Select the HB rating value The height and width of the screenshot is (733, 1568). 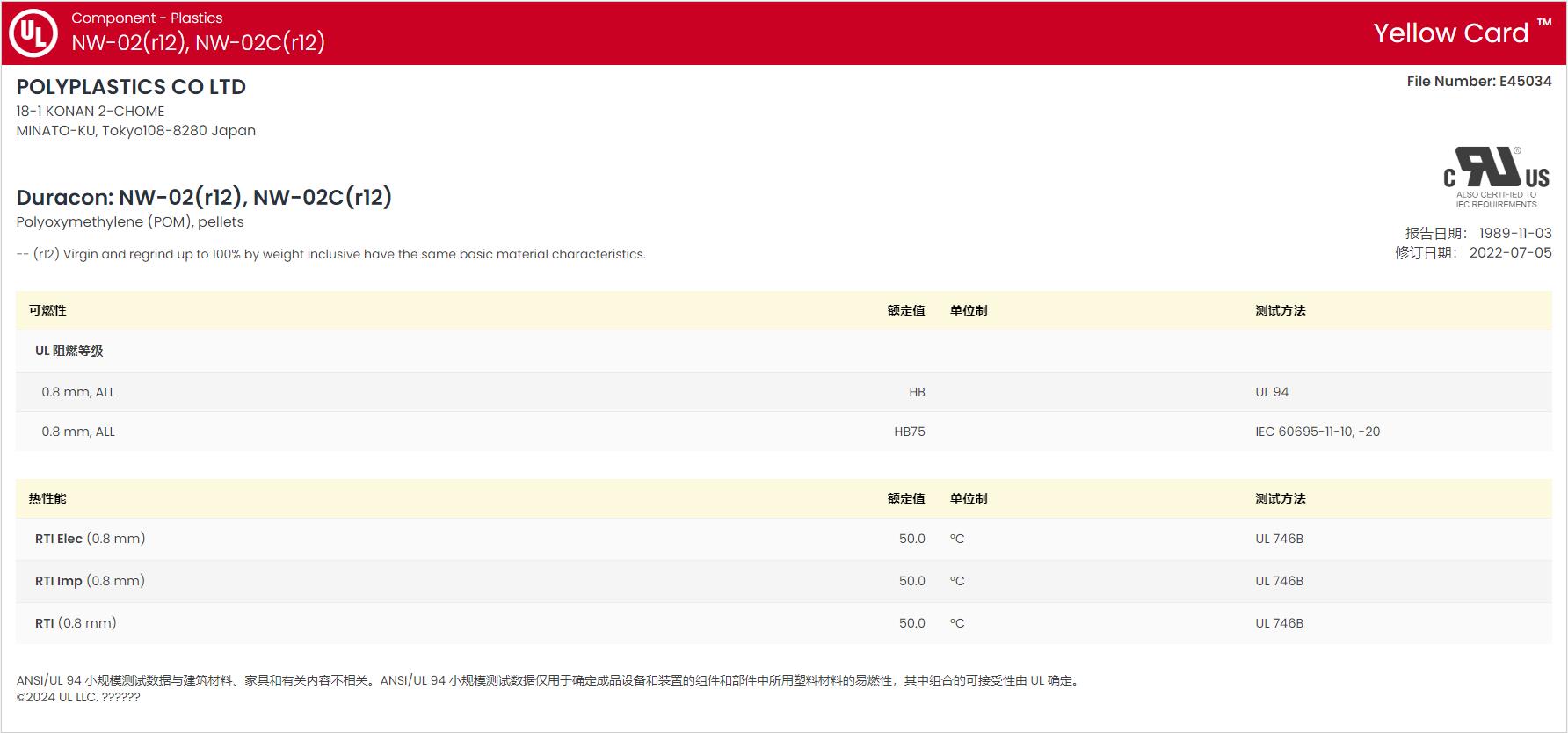click(x=917, y=392)
